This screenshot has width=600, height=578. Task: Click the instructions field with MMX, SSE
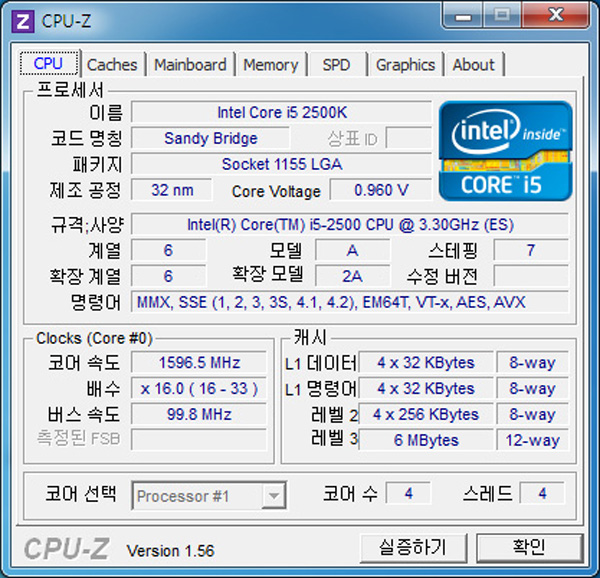click(350, 302)
